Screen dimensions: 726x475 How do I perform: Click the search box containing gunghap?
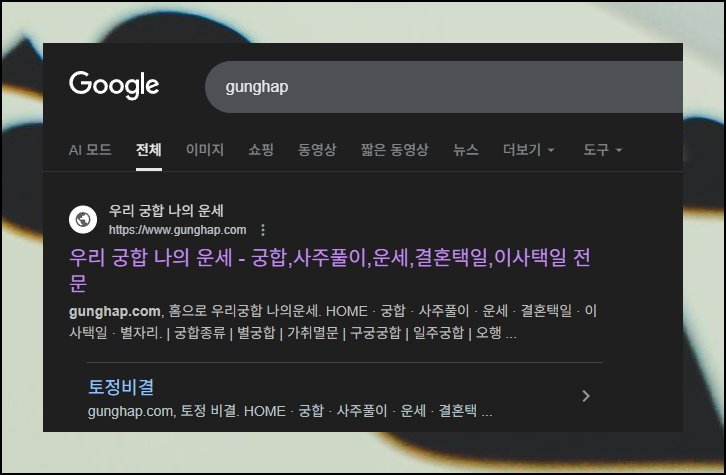click(444, 87)
